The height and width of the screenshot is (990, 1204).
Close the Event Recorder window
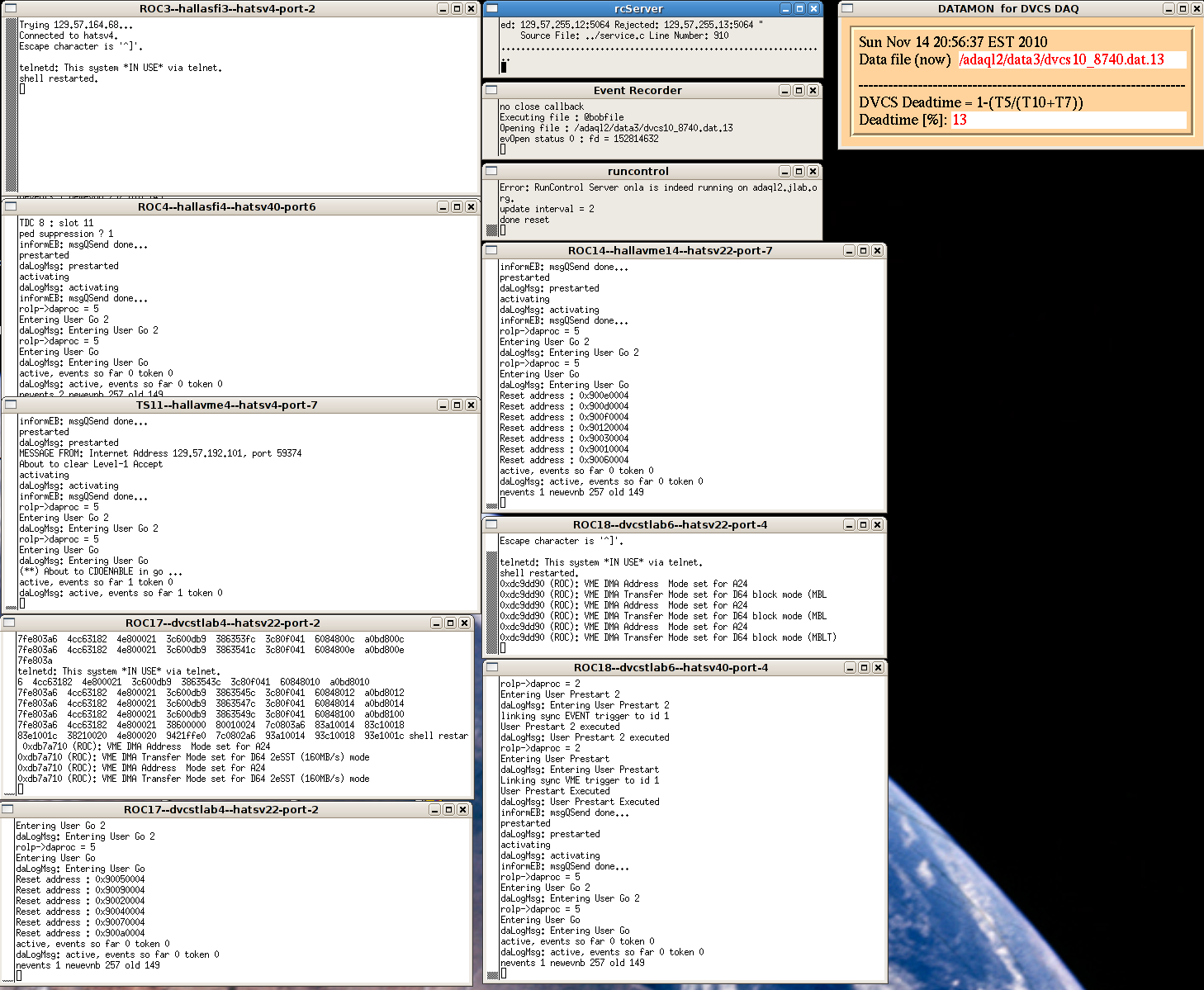[x=813, y=90]
